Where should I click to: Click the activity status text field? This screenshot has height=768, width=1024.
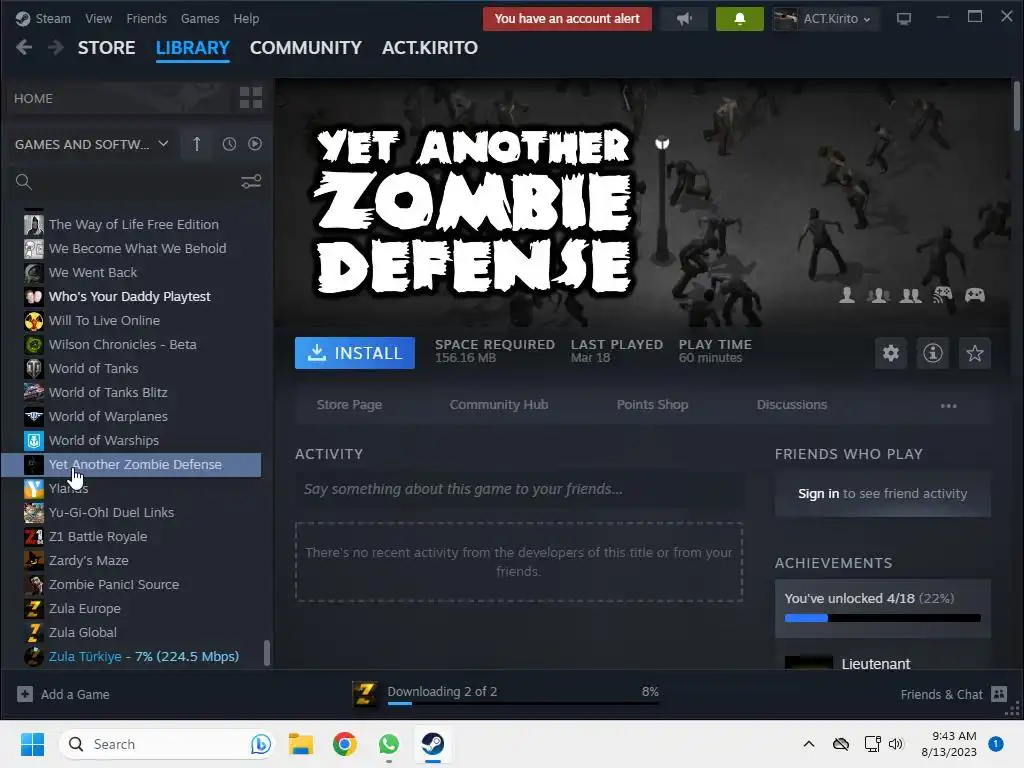click(519, 489)
